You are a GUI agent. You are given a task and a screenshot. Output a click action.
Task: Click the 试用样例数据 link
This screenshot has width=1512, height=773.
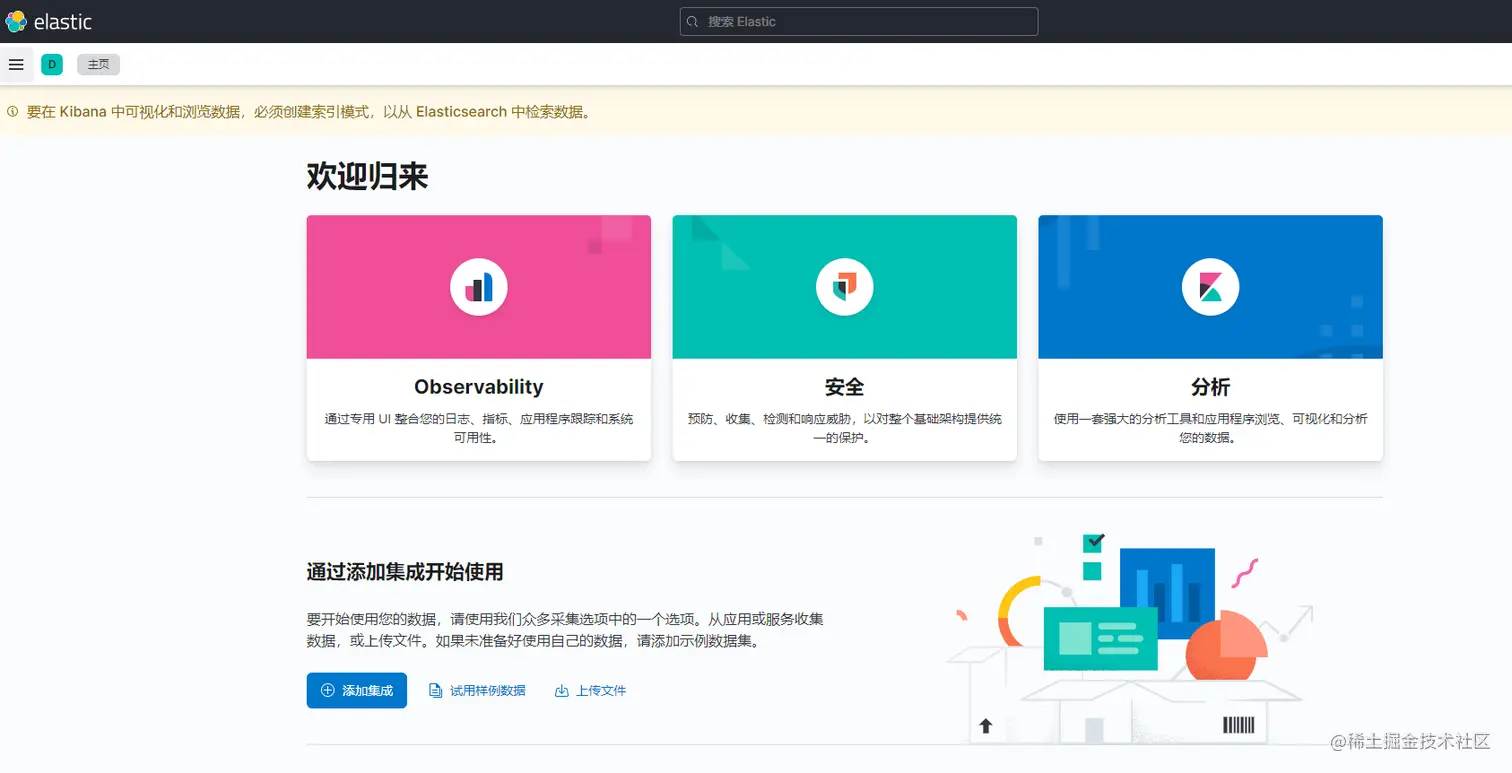487,690
